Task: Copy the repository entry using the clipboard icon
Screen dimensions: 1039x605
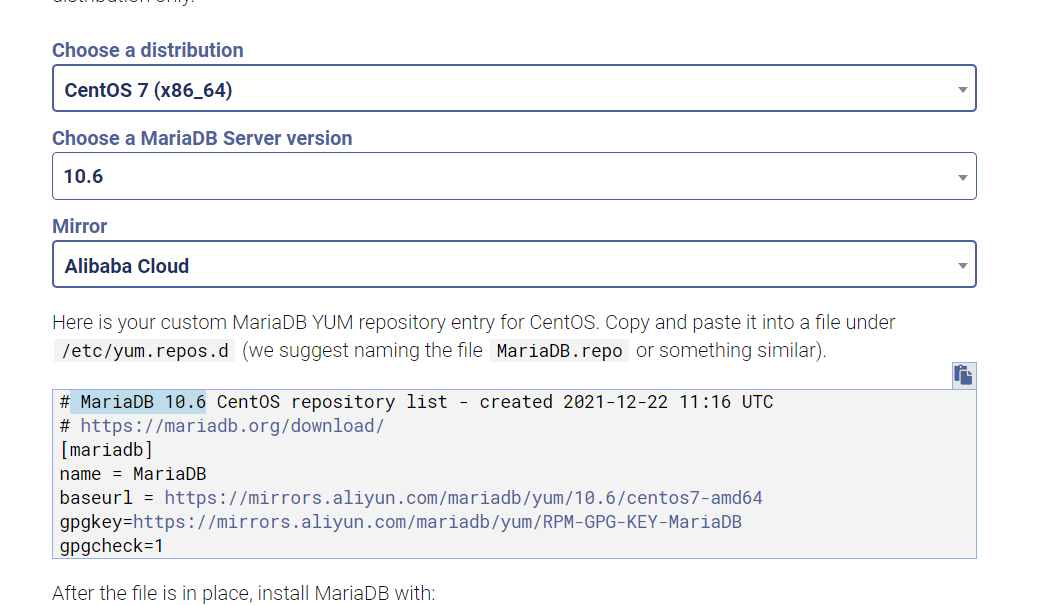Action: (963, 374)
